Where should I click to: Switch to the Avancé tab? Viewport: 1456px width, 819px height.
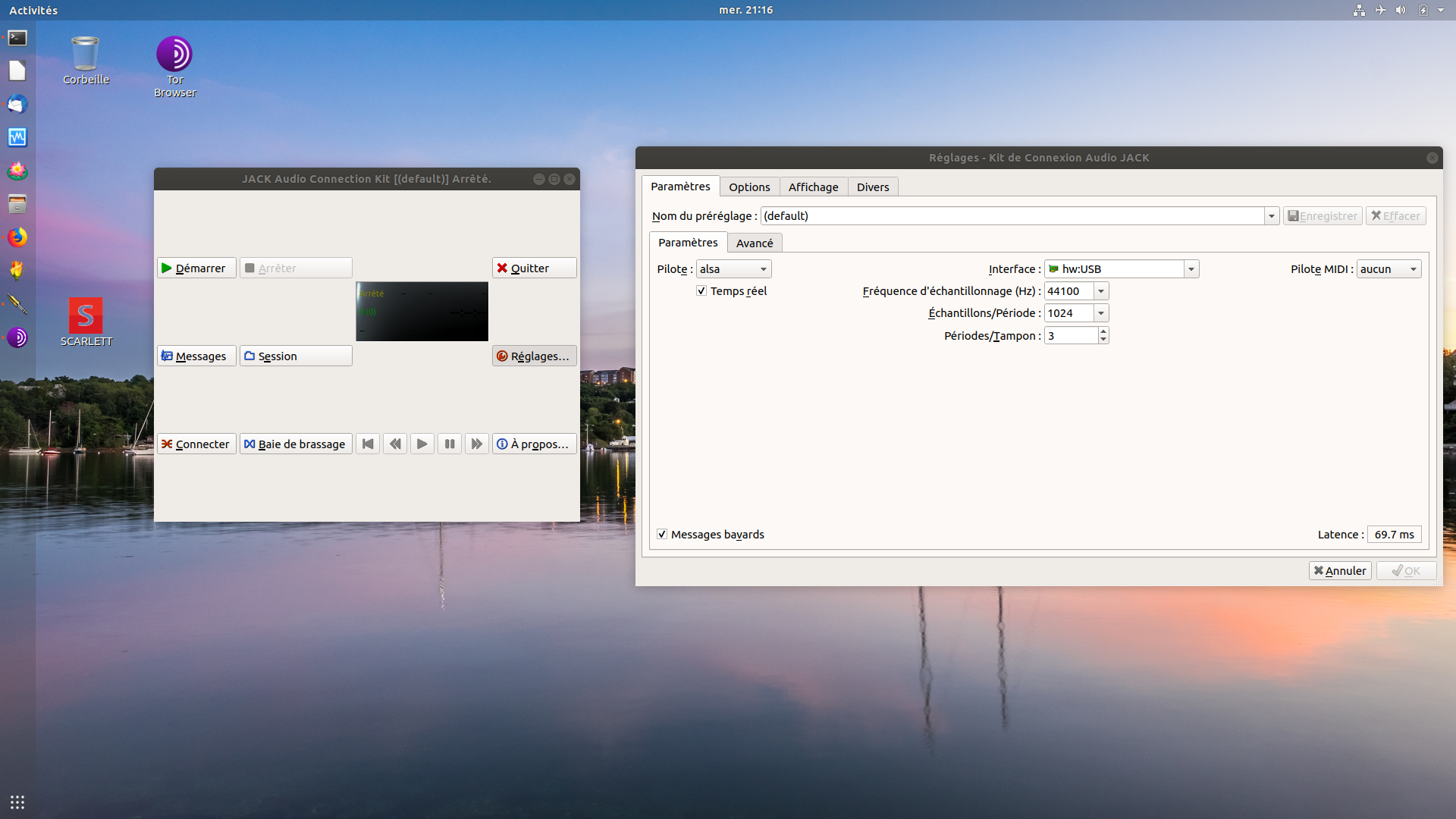755,243
